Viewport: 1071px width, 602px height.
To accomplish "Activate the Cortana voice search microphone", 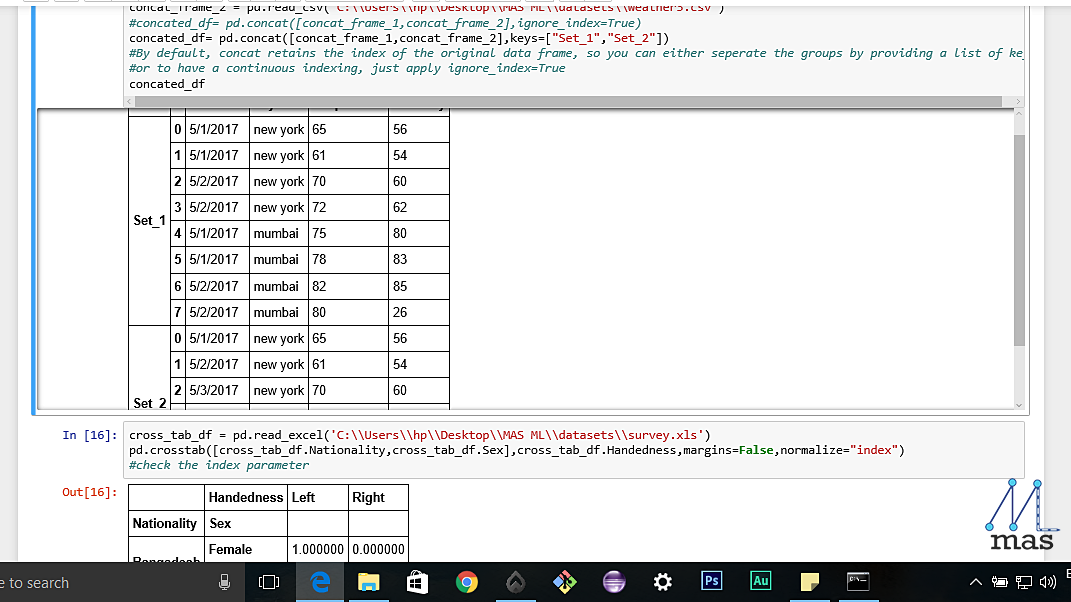I will tap(224, 581).
